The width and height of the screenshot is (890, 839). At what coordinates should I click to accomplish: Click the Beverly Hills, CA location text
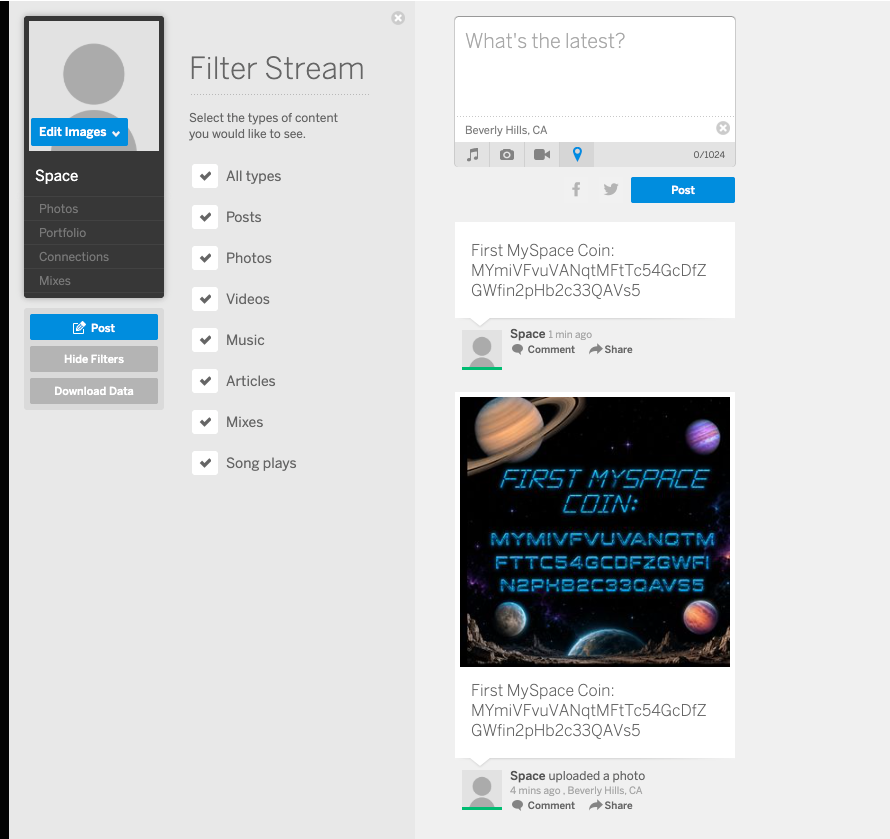(506, 130)
